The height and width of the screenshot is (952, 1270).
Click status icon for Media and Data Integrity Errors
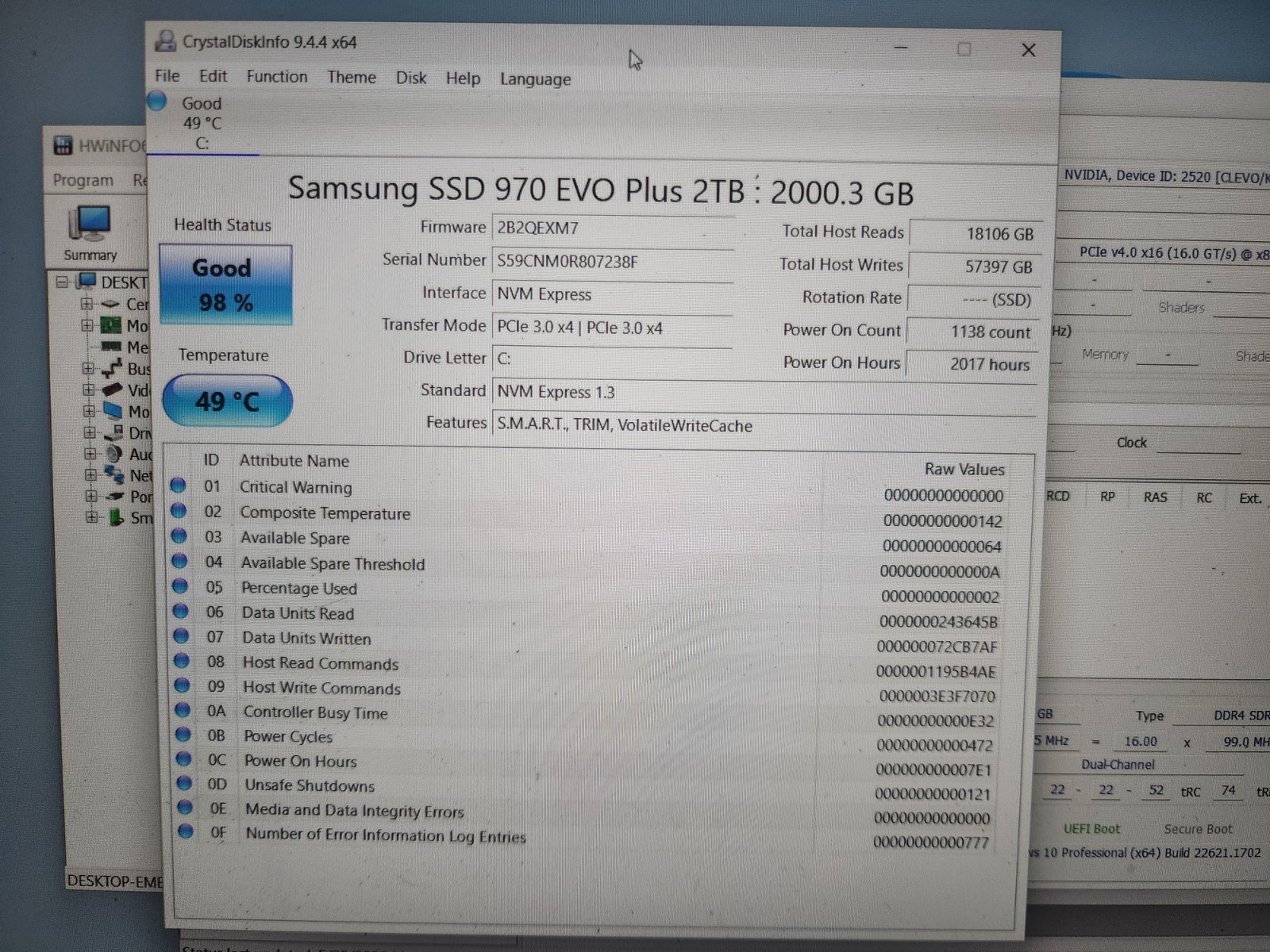click(185, 807)
